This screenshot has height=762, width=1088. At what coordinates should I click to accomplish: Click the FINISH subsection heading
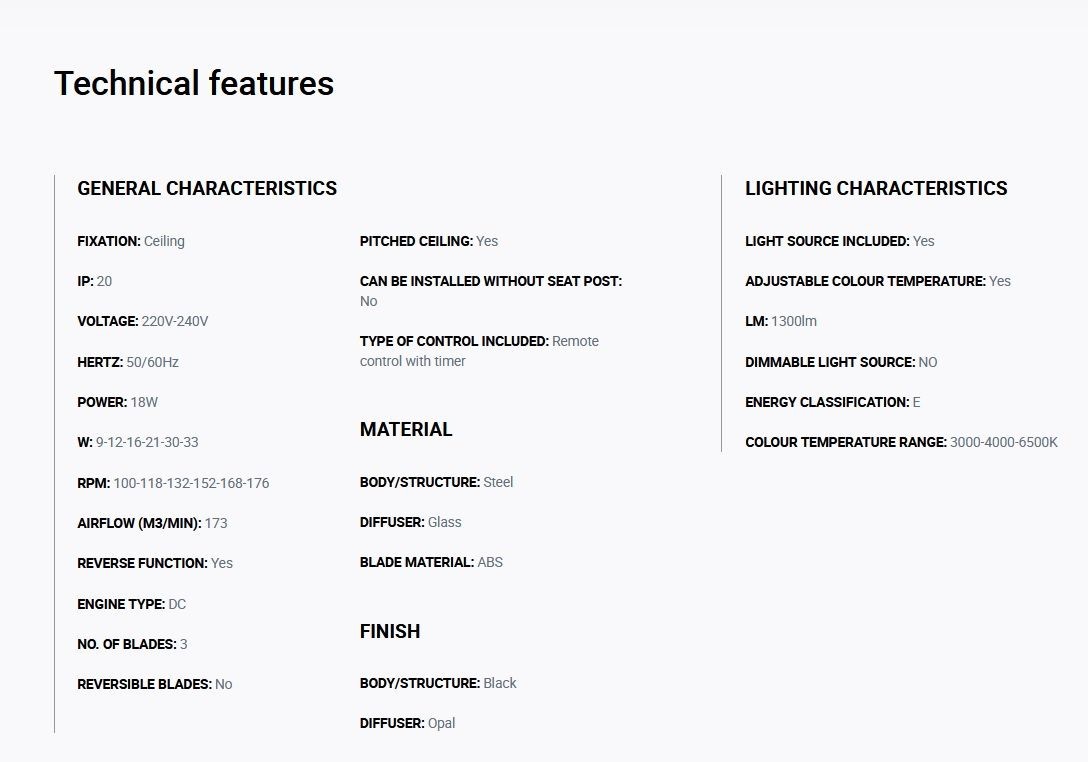point(390,631)
